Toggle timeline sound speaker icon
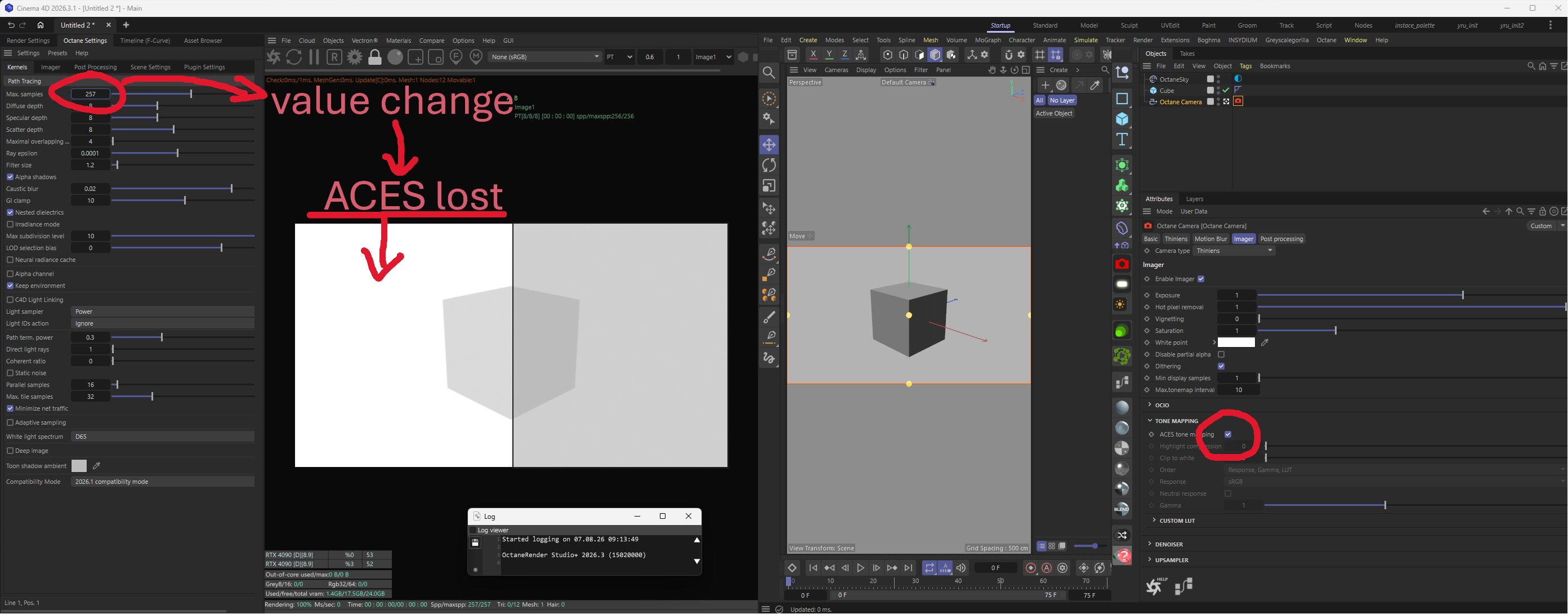The height and width of the screenshot is (614, 1568). coord(961,568)
